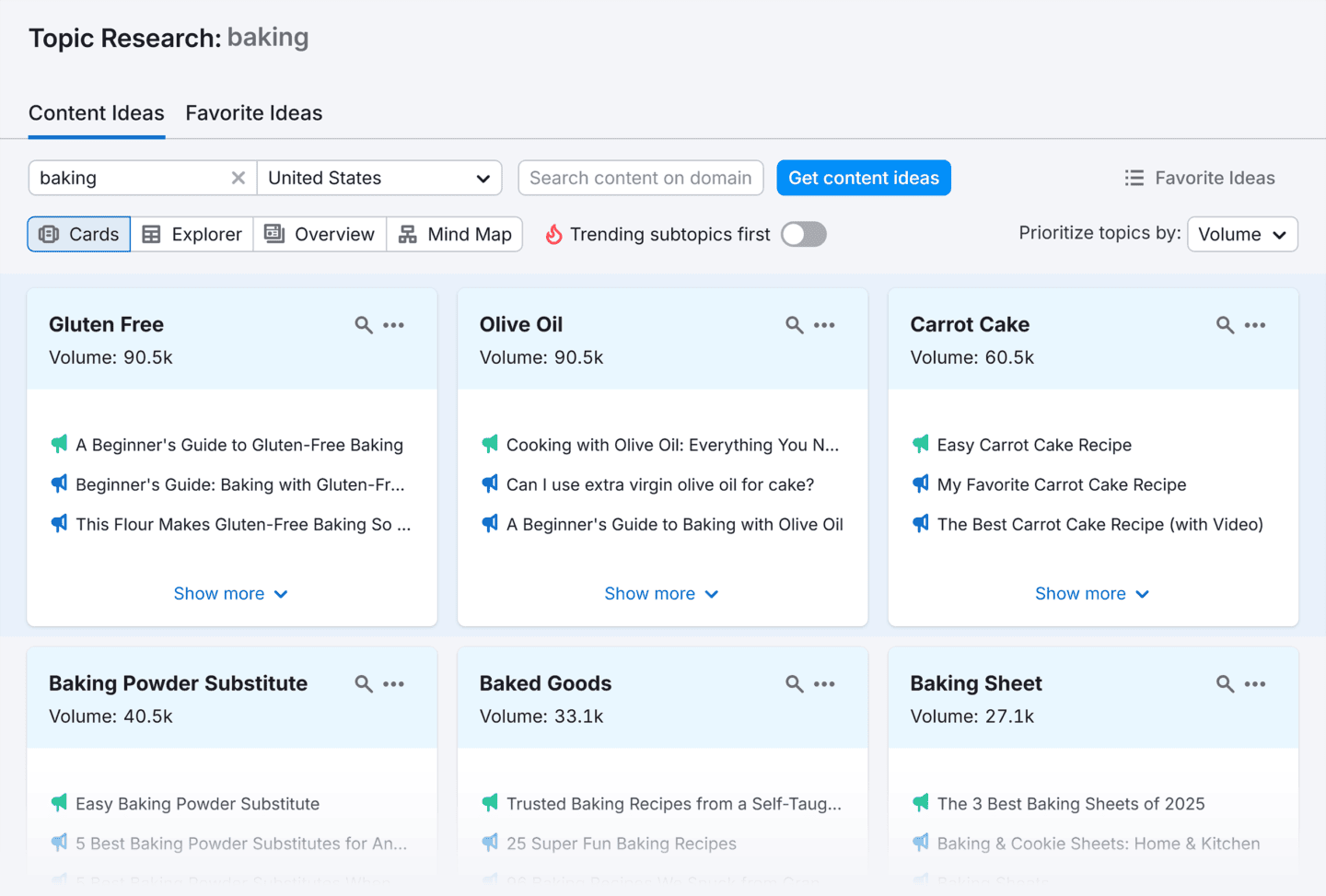Click megaphone icon beside 'A Beginner's Guide to Gluten-Free Baking'
The height and width of the screenshot is (896, 1326).
pos(60,445)
